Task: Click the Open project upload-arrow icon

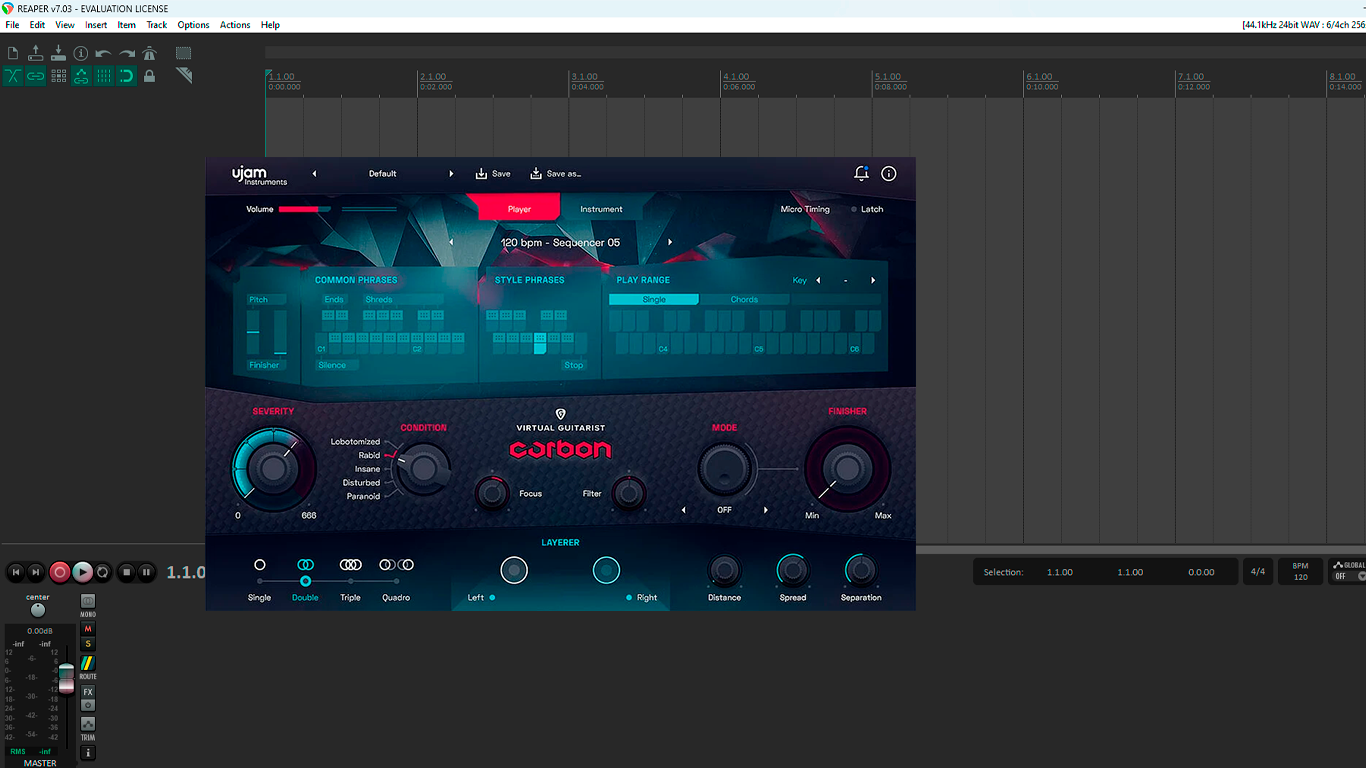Action: (36, 53)
